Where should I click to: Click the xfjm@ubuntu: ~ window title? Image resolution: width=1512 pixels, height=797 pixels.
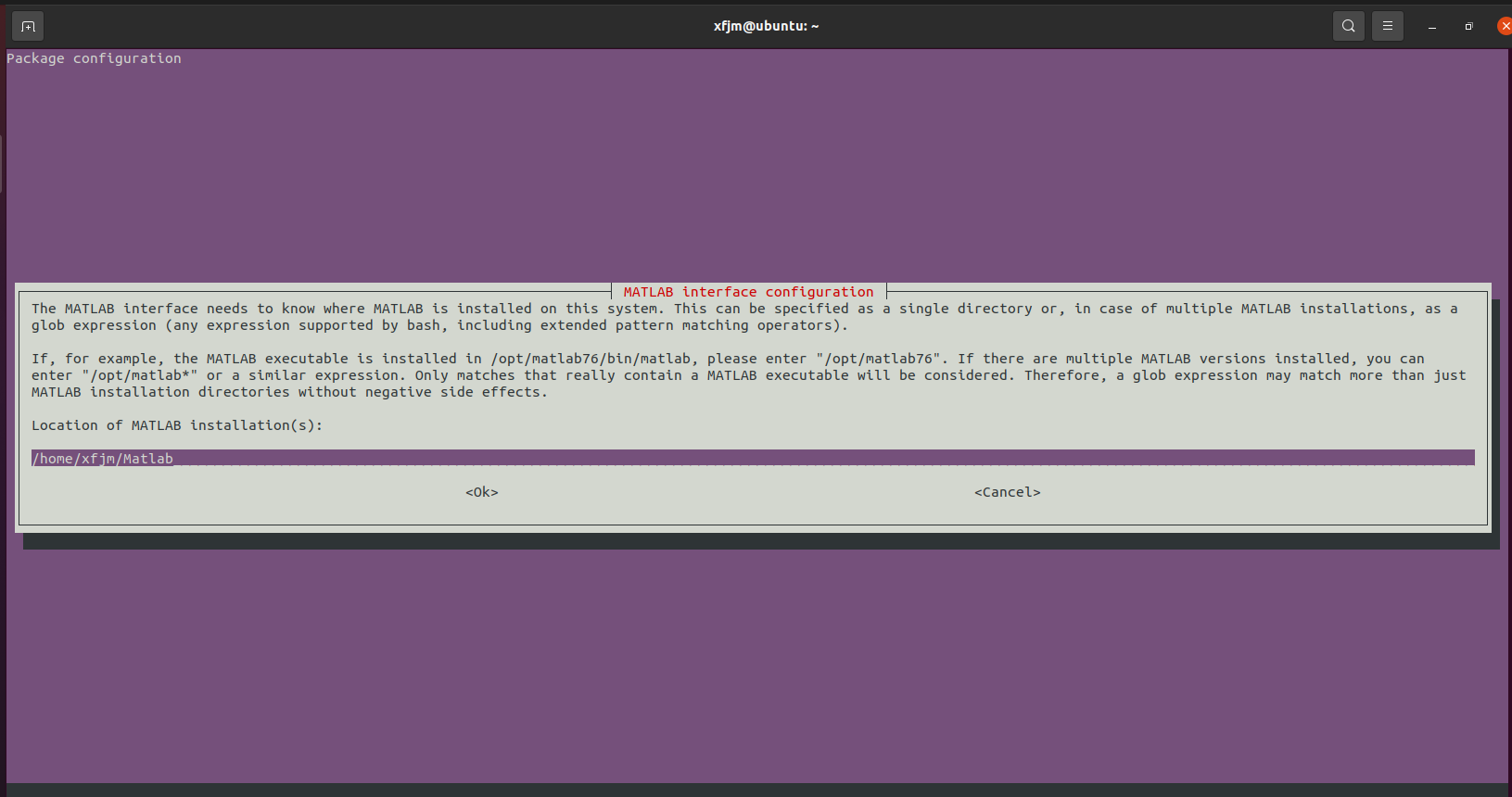click(x=766, y=26)
